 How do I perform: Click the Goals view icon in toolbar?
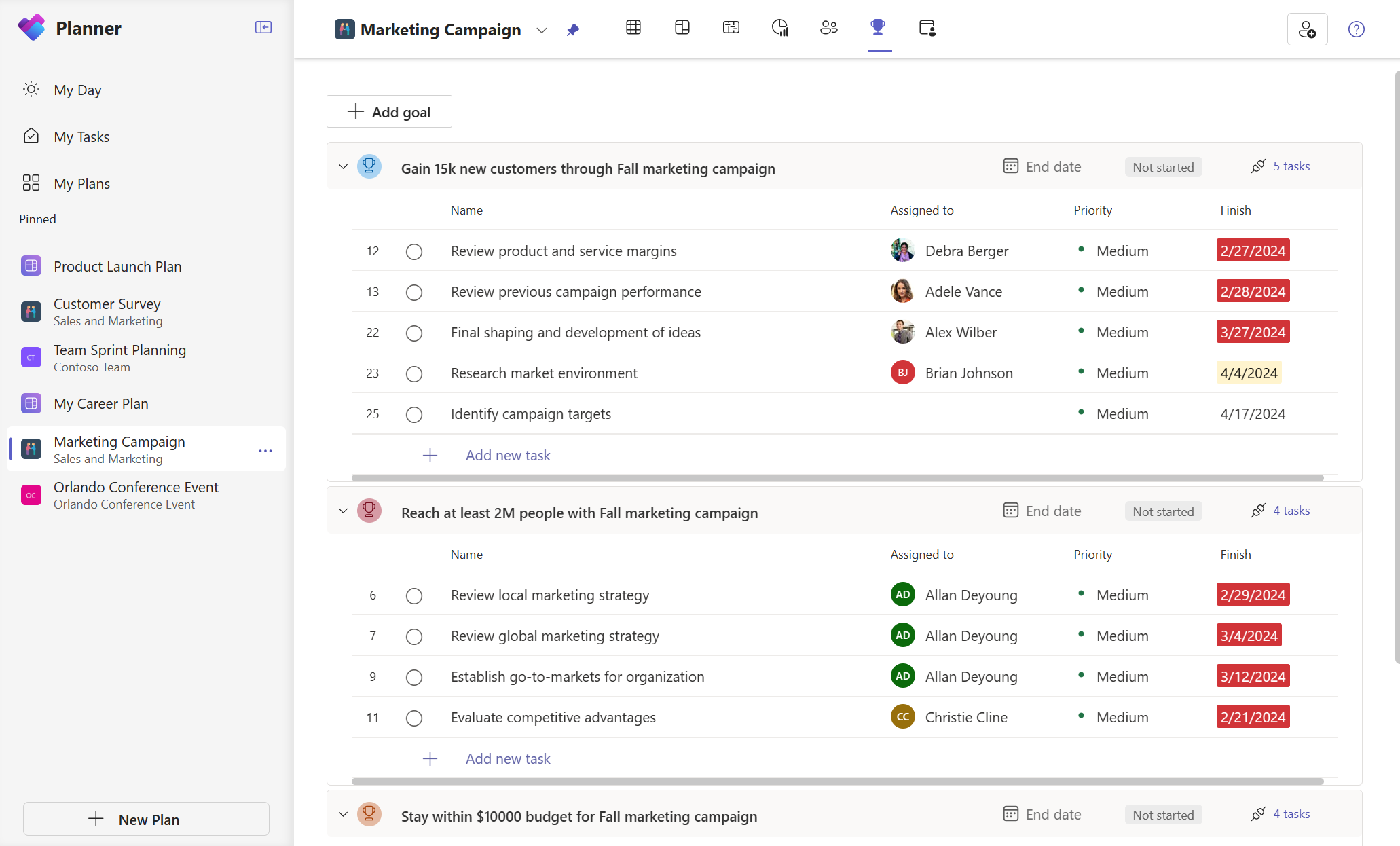[x=877, y=28]
